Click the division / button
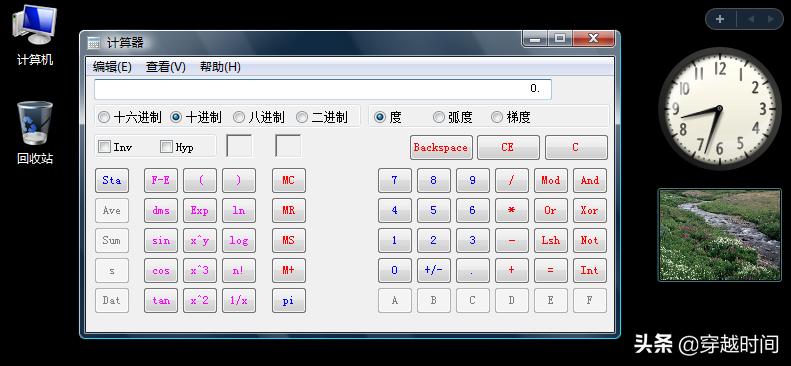The width and height of the screenshot is (791, 366). click(512, 180)
